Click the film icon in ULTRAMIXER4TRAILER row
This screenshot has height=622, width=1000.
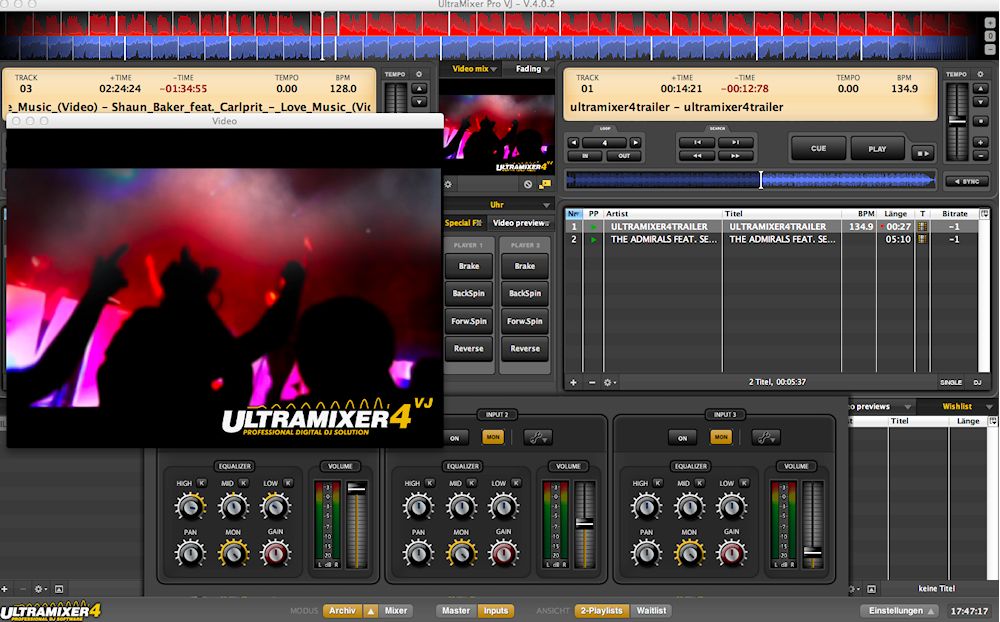click(922, 226)
